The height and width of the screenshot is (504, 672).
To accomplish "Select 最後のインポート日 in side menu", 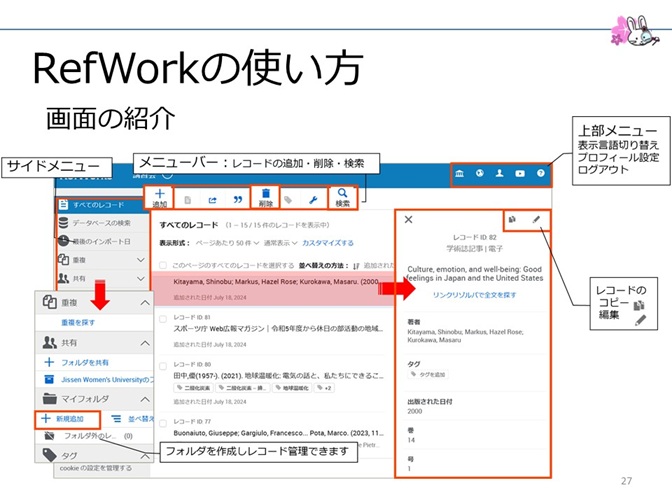I will click(103, 241).
